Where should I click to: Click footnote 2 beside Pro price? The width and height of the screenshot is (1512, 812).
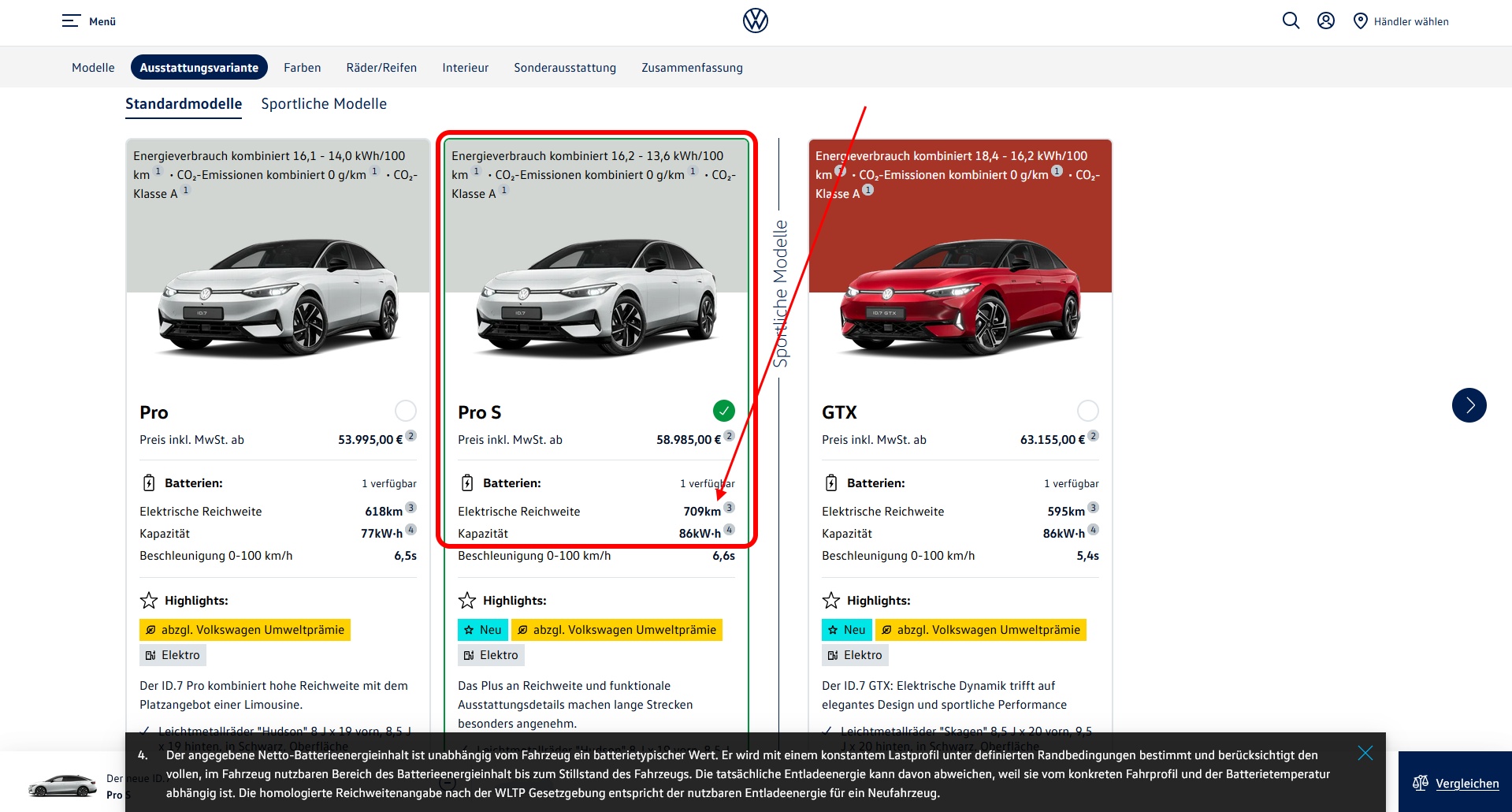[x=411, y=436]
